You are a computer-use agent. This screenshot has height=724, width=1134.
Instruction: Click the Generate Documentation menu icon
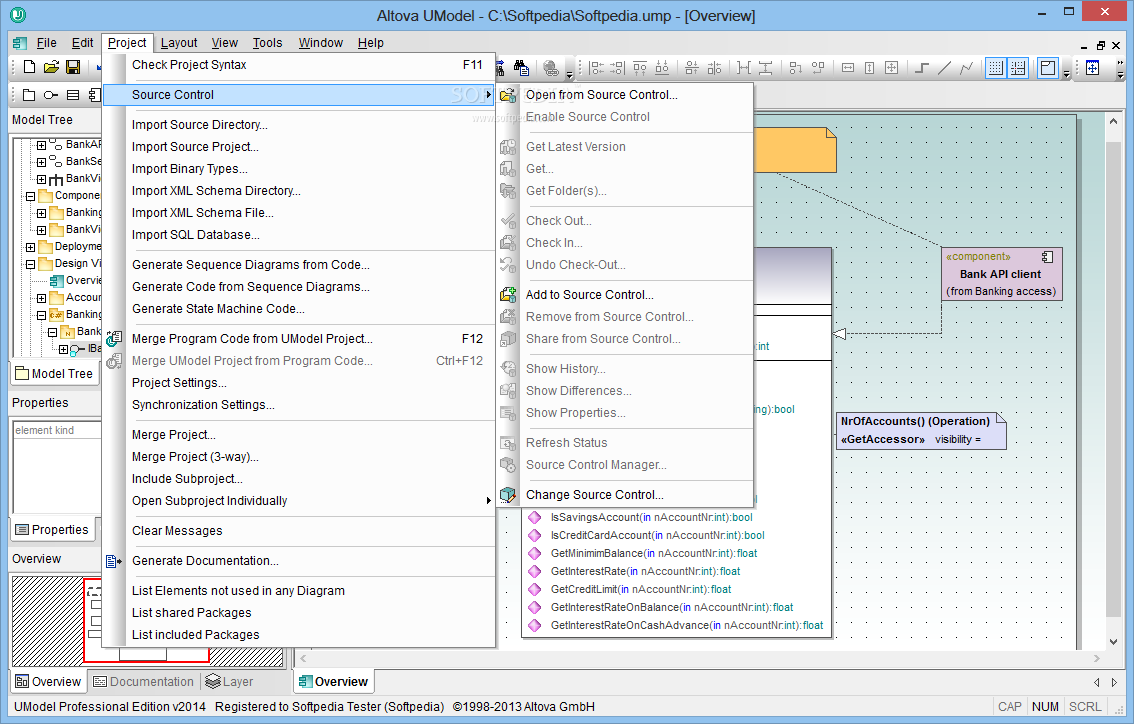(x=114, y=561)
